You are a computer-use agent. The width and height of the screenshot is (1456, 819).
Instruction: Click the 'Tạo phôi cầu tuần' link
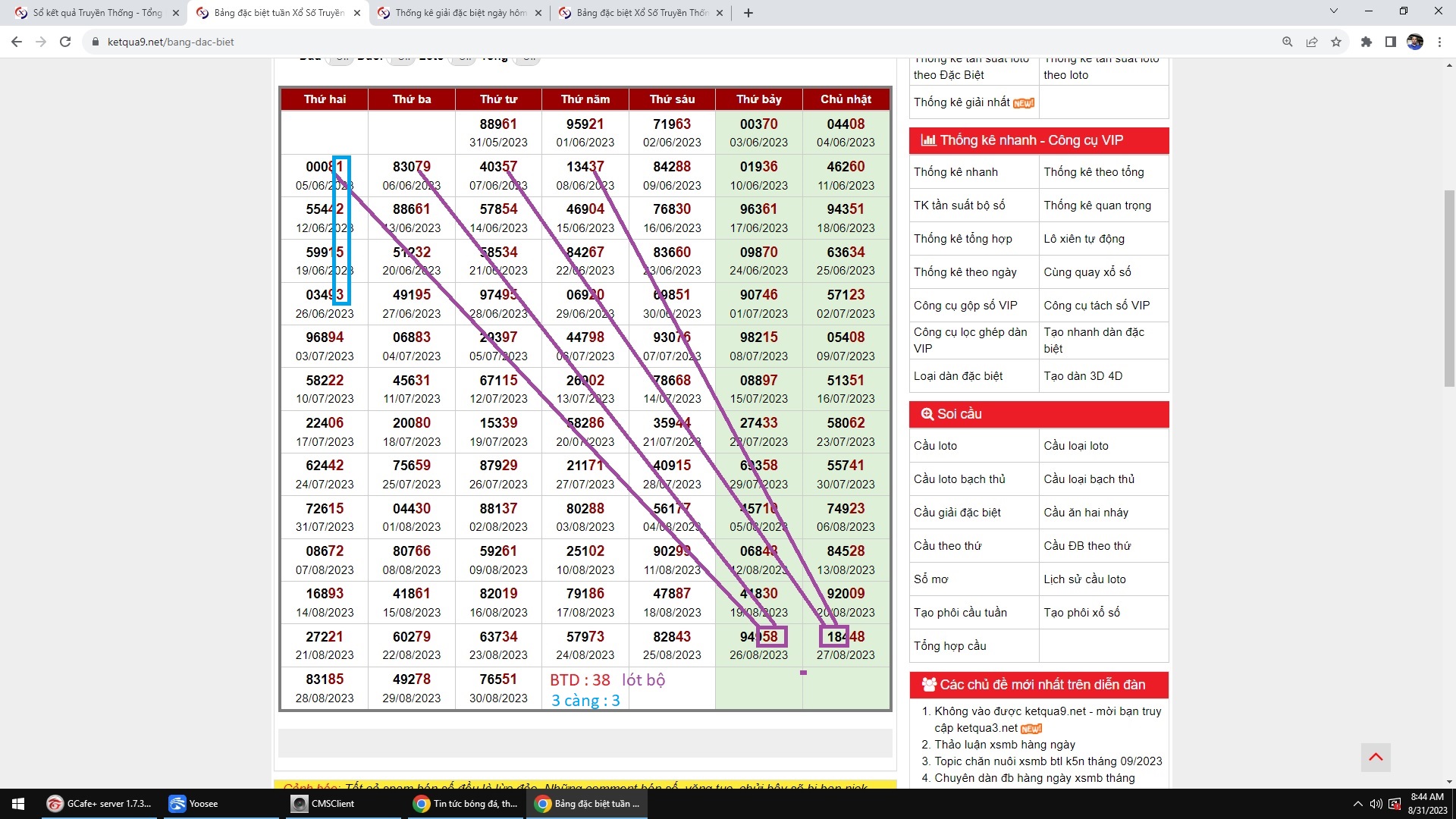960,613
